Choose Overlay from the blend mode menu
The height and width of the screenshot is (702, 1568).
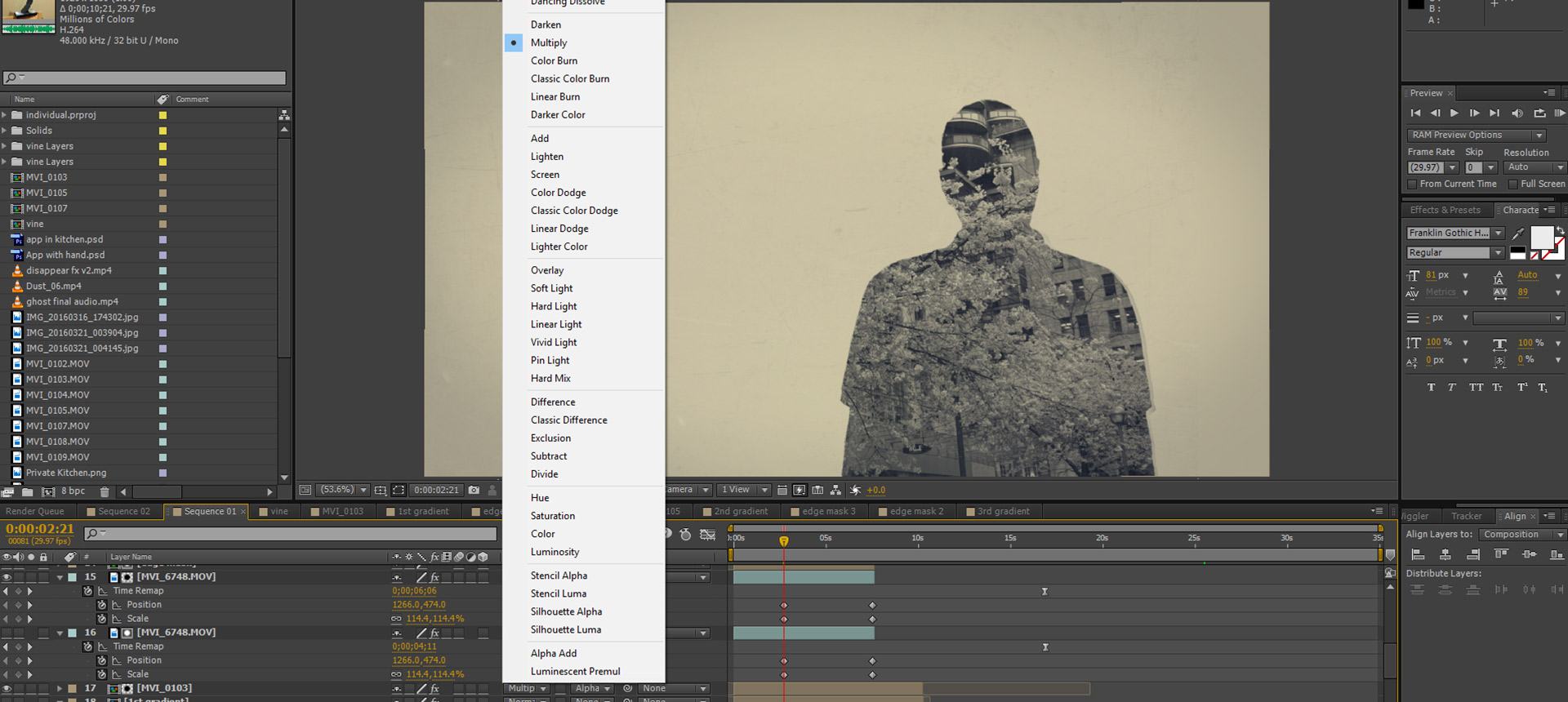tap(547, 270)
